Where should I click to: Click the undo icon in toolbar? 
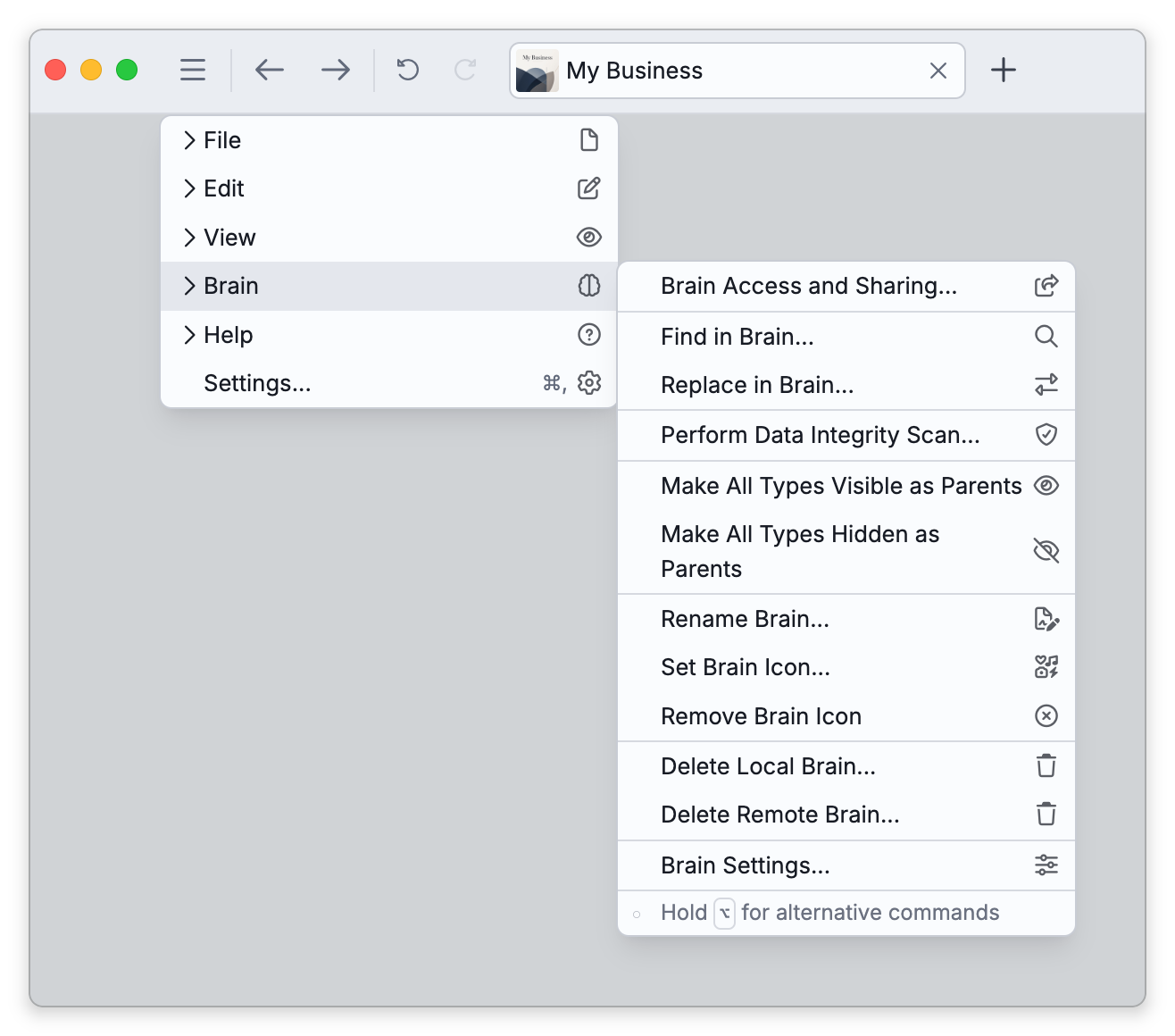(408, 70)
